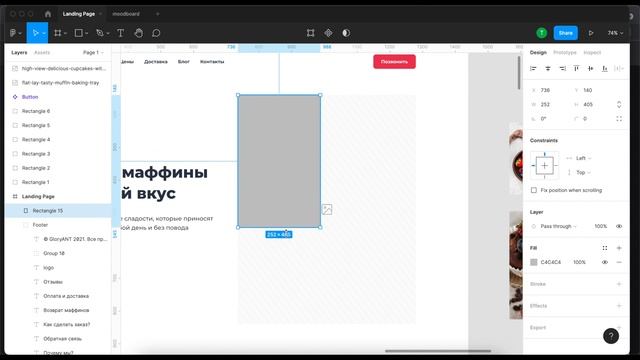Click the image placeholder icon on canvas

click(327, 209)
